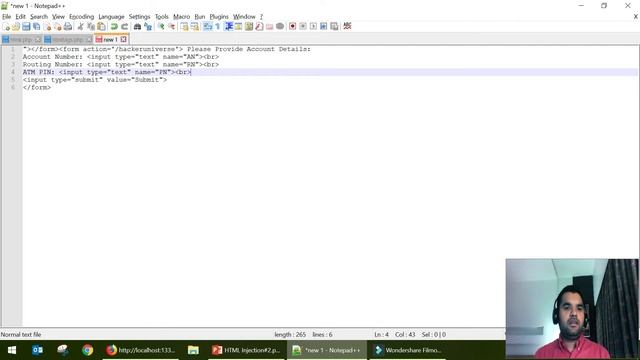640x360 pixels.
Task: Click the 'Account Number:' code line
Action: pos(121,57)
